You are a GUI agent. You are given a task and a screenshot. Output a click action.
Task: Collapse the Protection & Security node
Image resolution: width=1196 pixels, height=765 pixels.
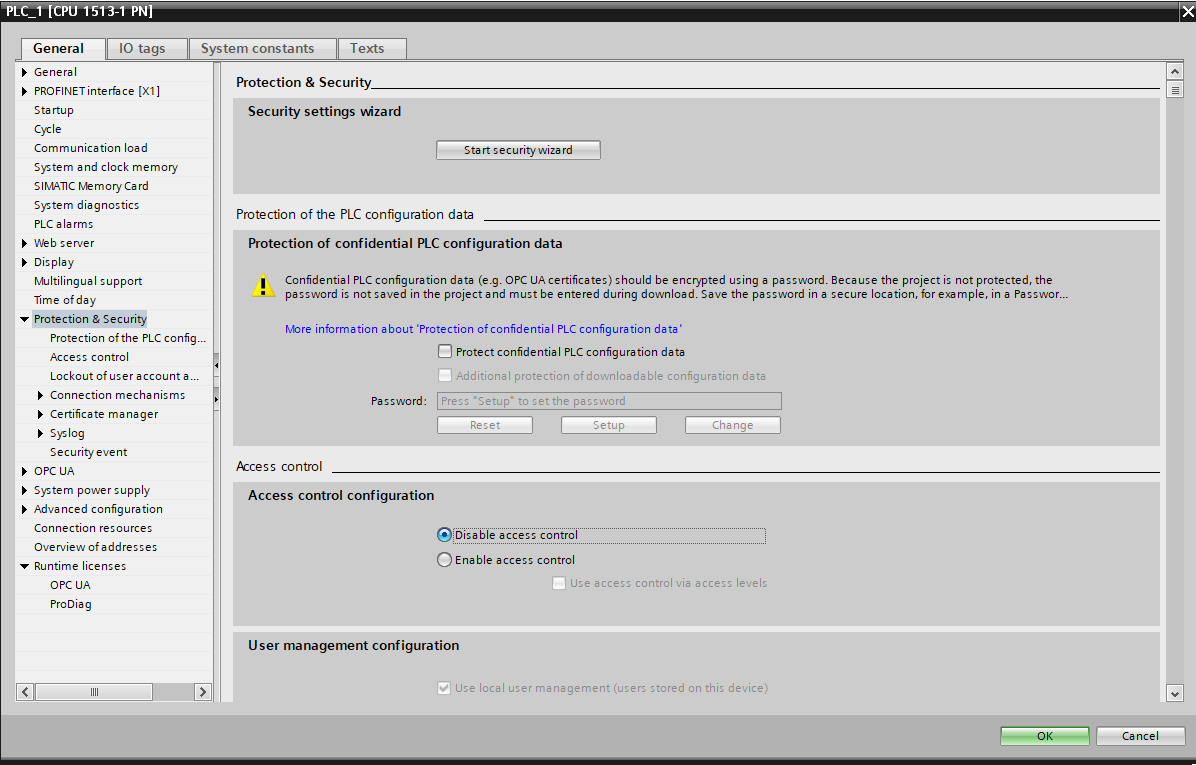click(x=24, y=320)
